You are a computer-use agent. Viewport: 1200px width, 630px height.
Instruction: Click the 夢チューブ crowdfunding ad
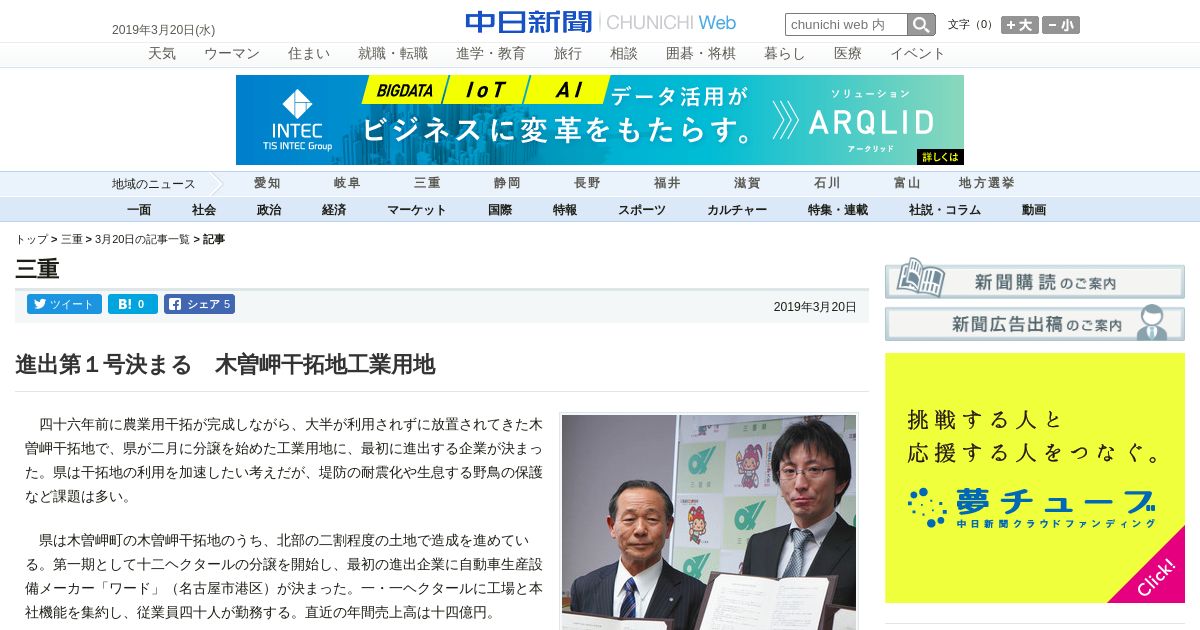1035,478
